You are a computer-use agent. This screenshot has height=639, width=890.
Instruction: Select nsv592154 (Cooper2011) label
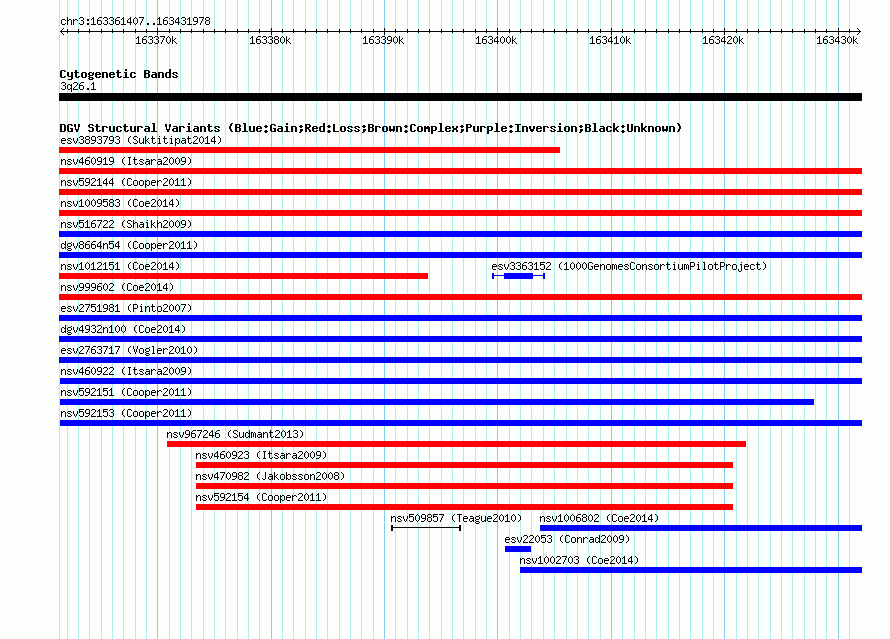(261, 497)
